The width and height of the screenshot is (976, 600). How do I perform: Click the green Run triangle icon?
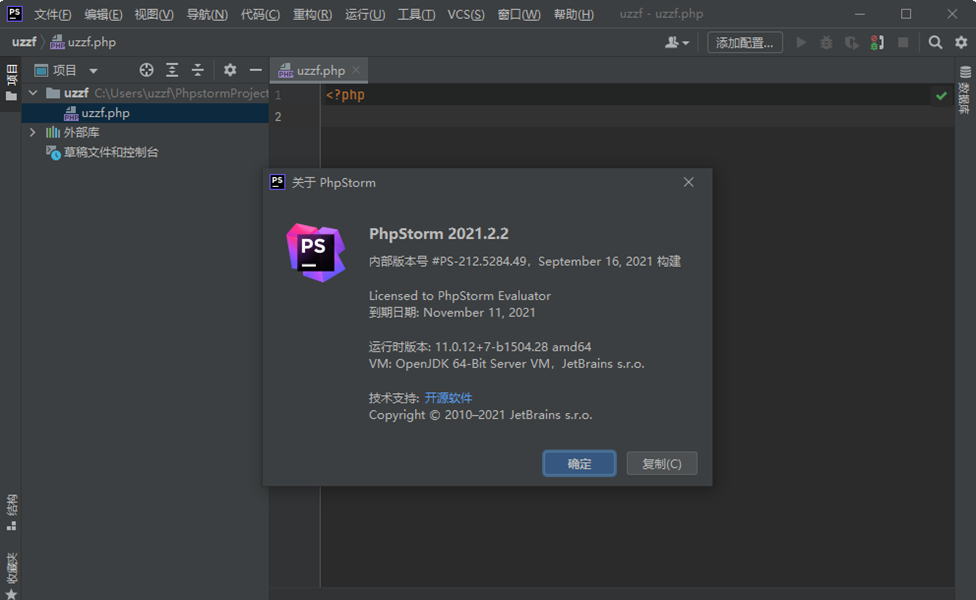[801, 42]
